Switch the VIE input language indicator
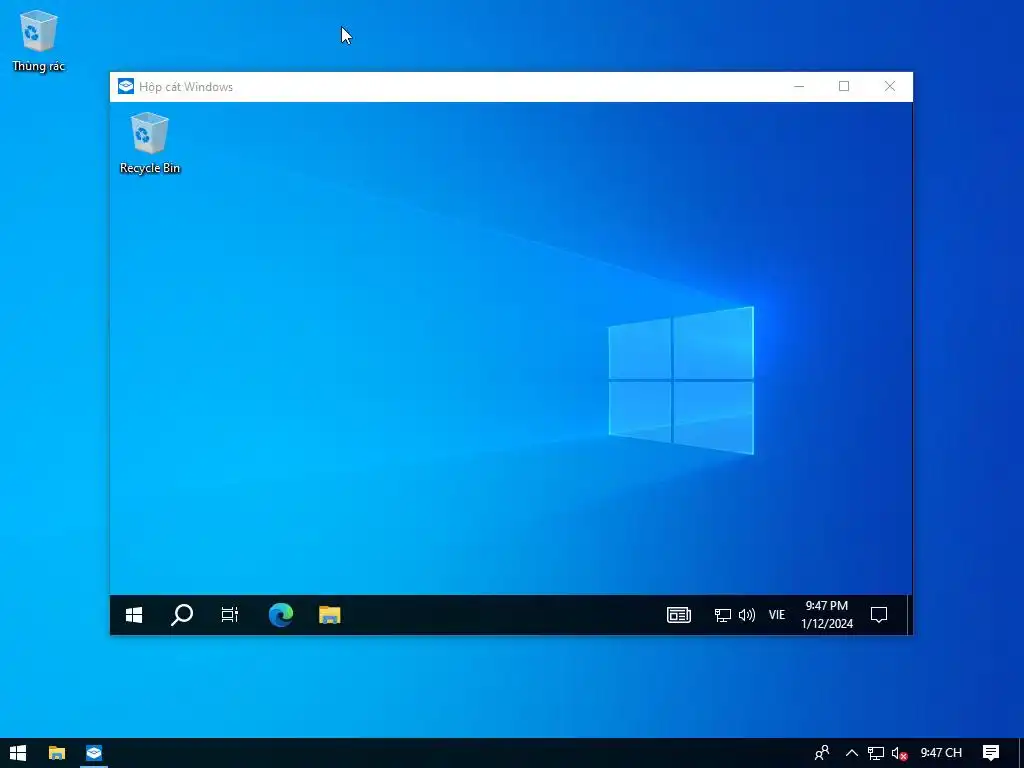Image resolution: width=1024 pixels, height=768 pixels. coord(776,615)
